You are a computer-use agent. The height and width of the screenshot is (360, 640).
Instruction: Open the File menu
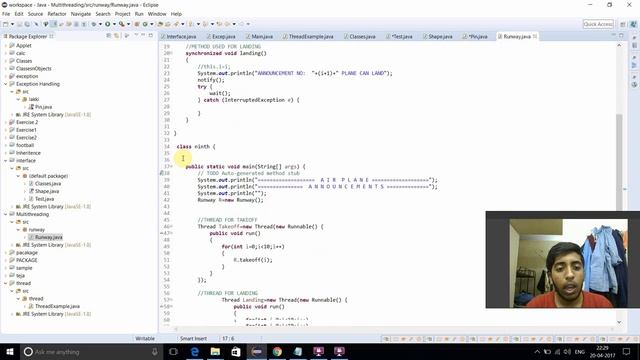click(x=6, y=14)
